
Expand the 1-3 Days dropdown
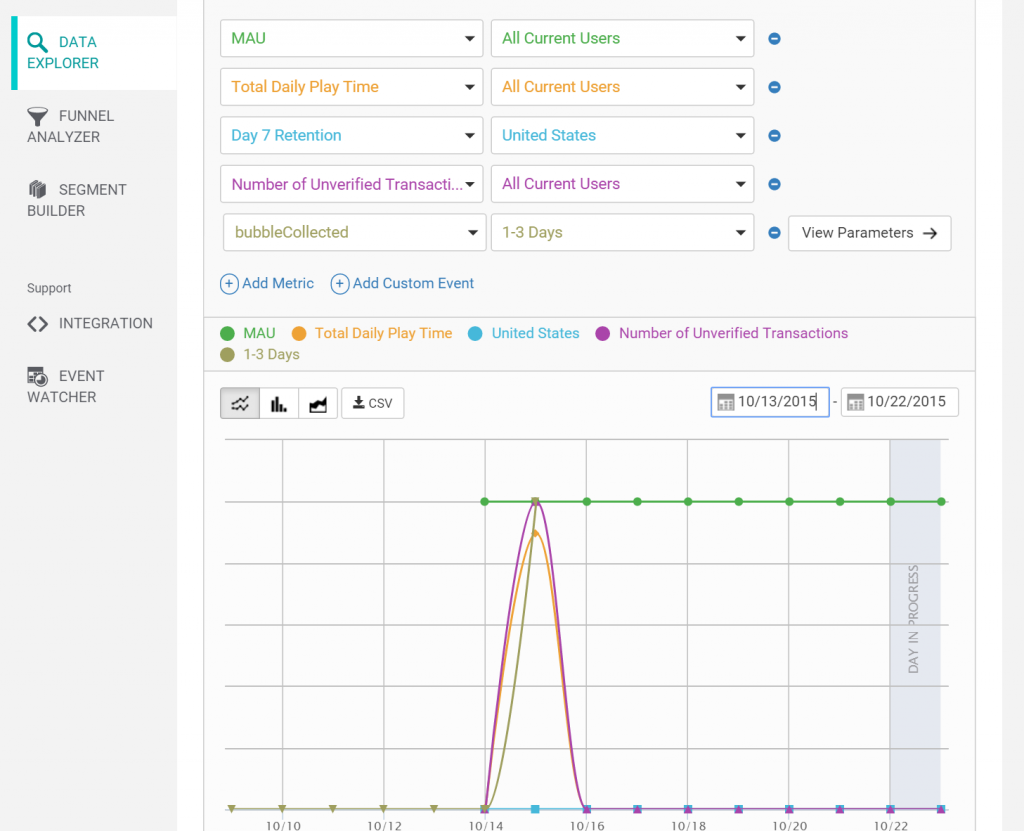coord(622,233)
